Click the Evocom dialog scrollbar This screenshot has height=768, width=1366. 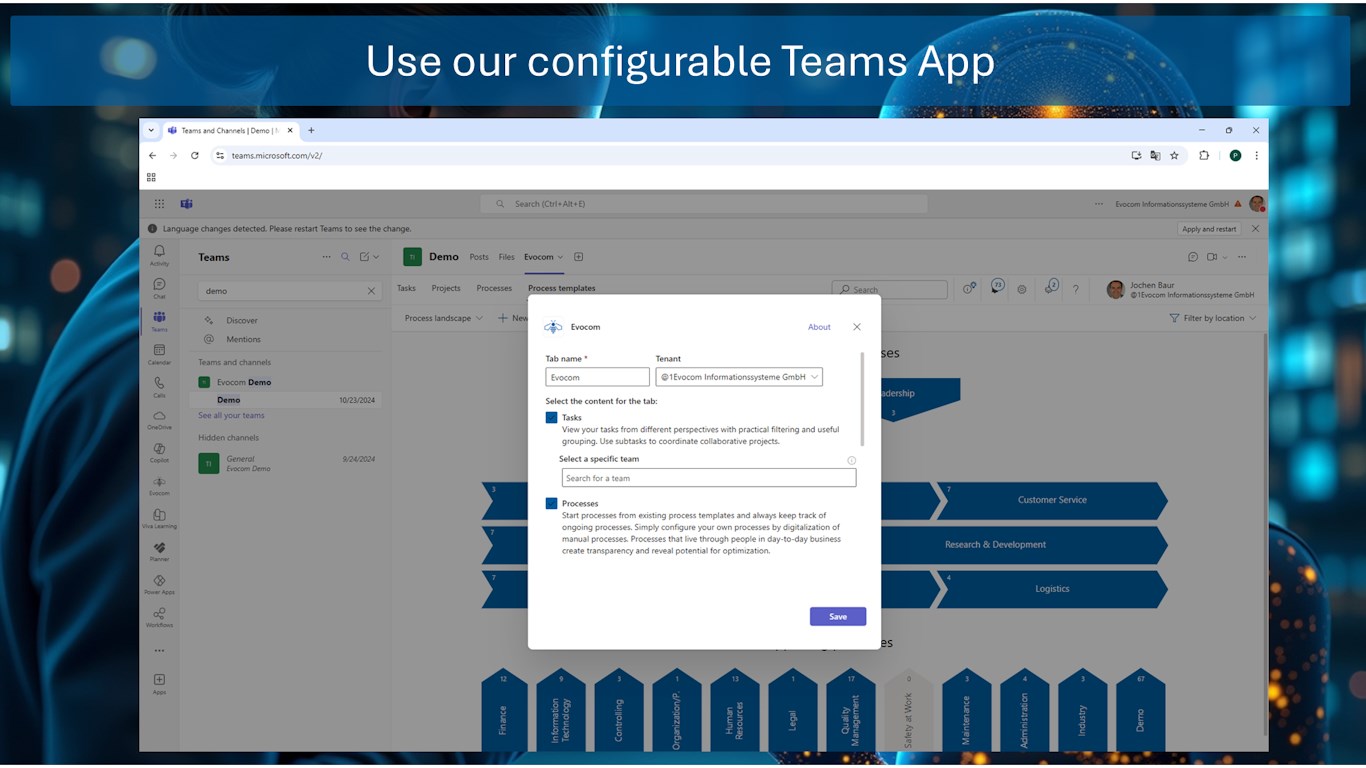(862, 398)
